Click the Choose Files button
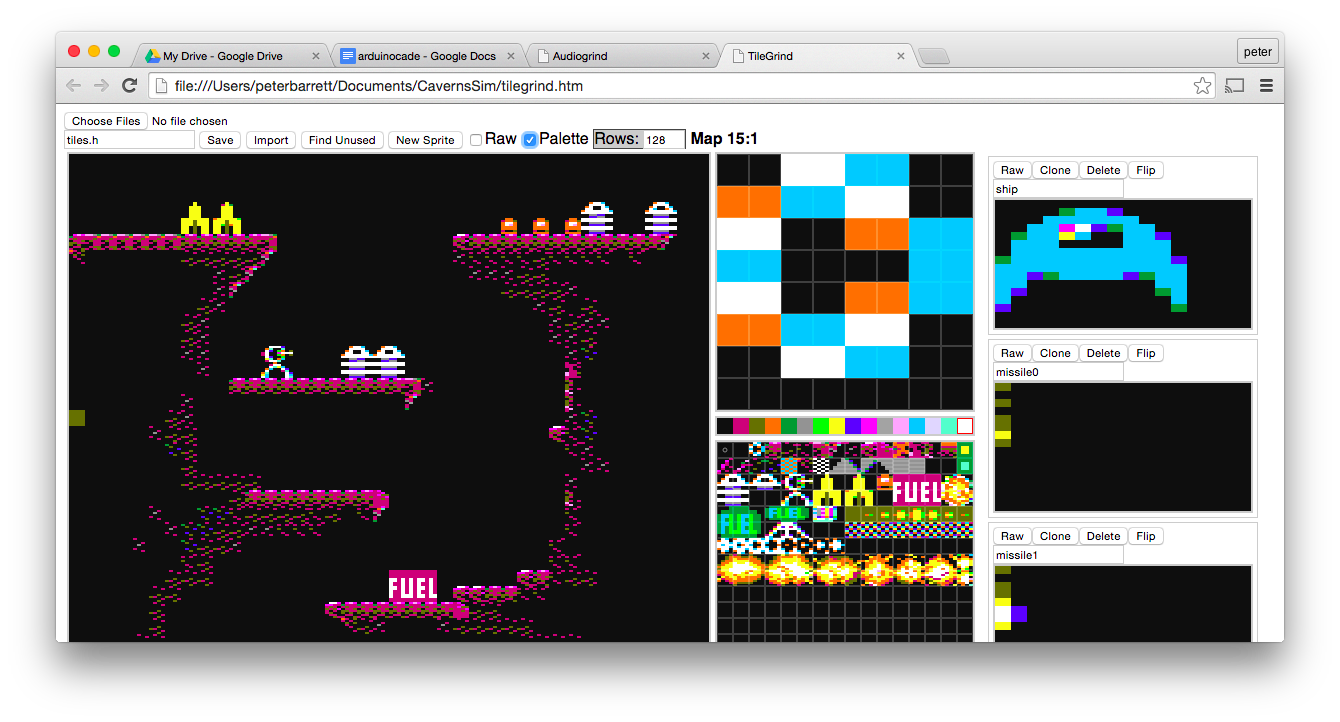The image size is (1340, 722). click(x=106, y=121)
